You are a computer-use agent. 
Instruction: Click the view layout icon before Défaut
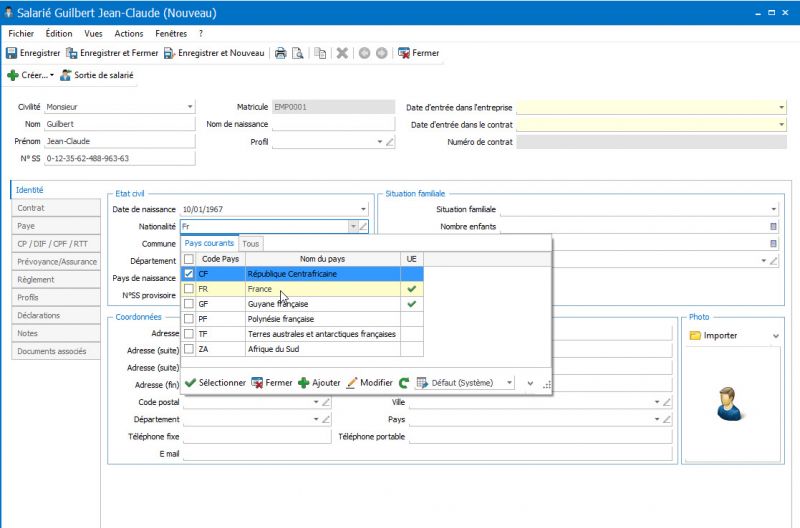[x=422, y=383]
